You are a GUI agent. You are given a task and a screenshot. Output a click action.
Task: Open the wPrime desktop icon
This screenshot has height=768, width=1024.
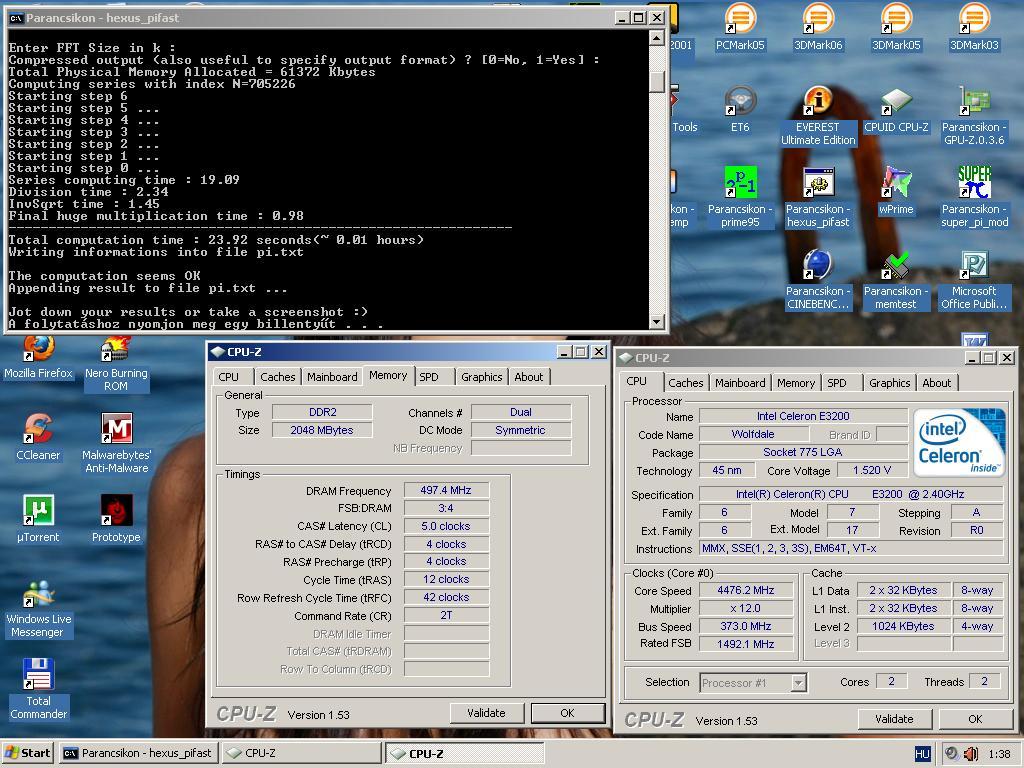896,191
